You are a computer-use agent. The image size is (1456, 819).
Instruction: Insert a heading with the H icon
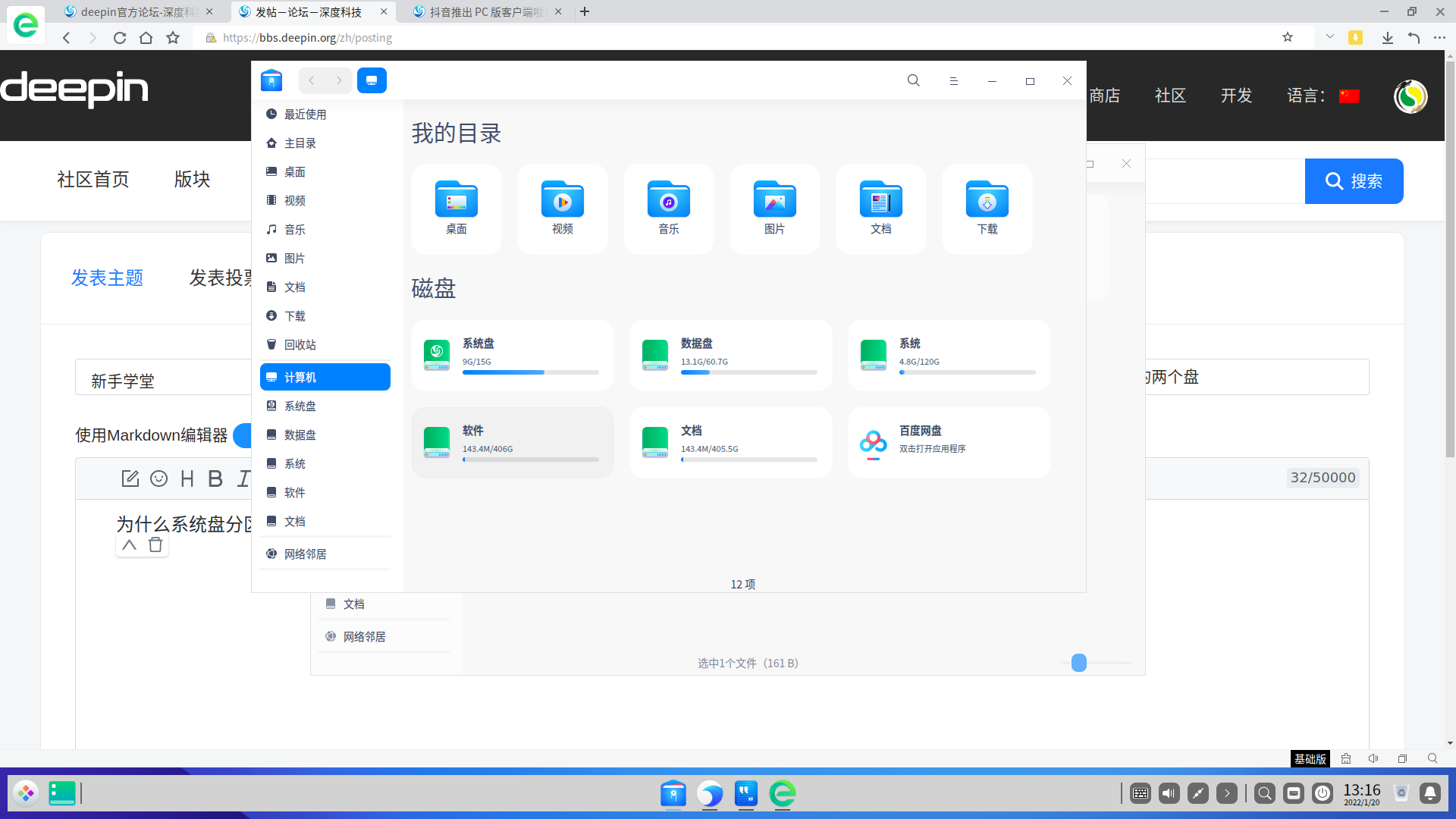tap(187, 479)
